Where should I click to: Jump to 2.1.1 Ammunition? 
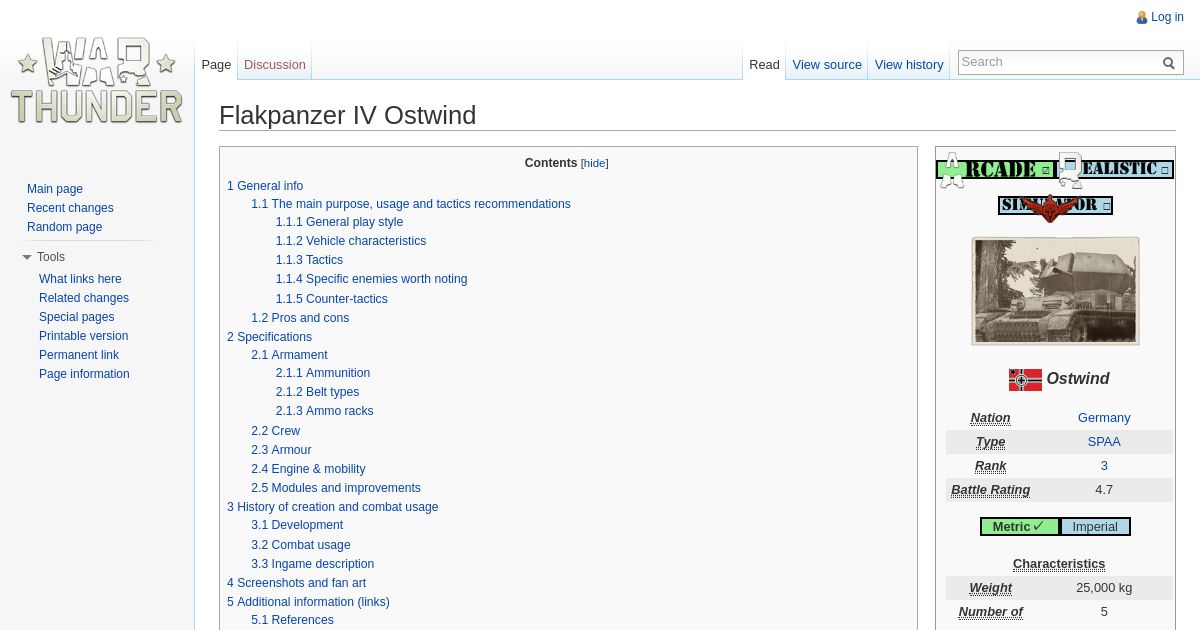click(x=323, y=373)
